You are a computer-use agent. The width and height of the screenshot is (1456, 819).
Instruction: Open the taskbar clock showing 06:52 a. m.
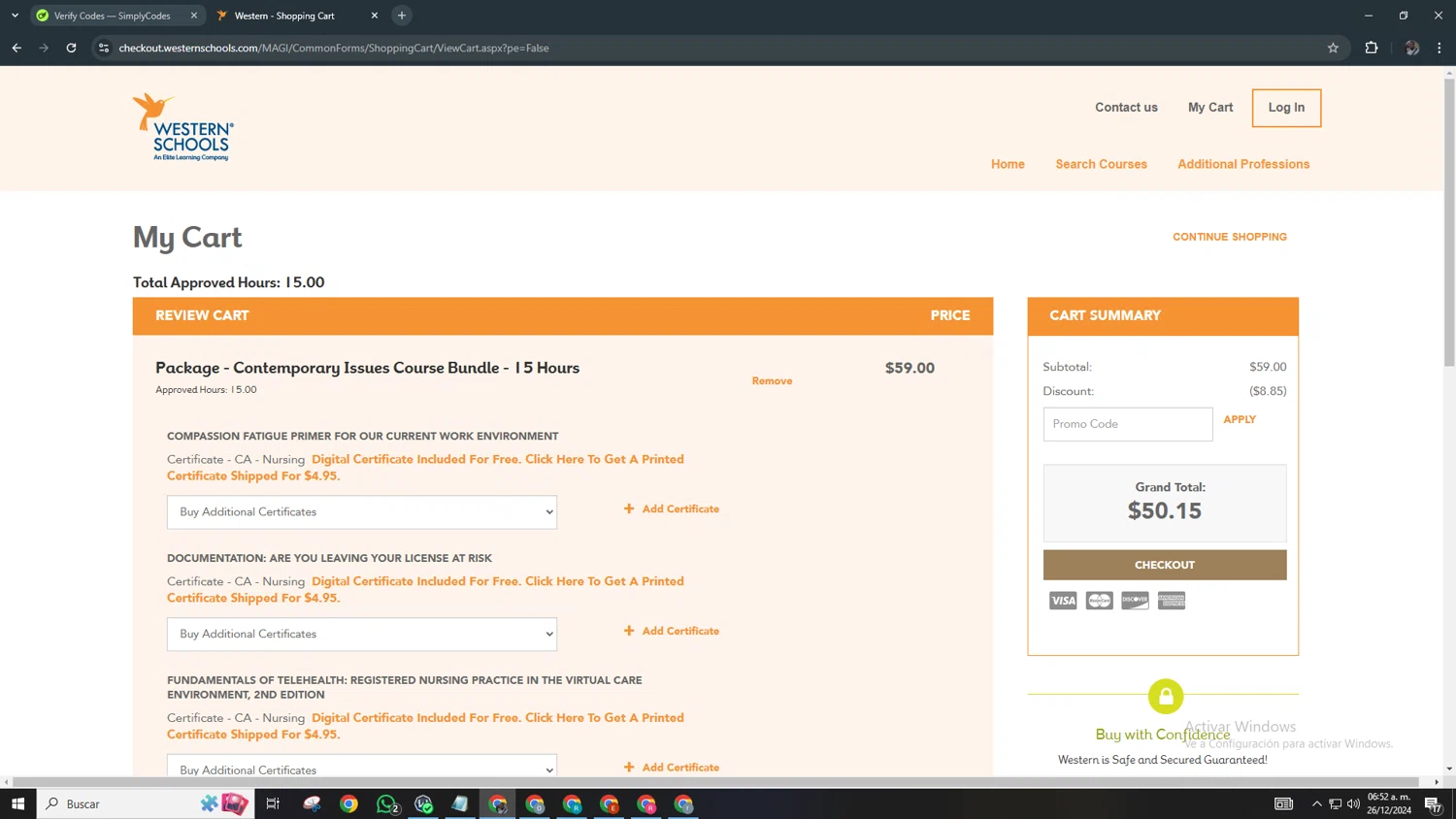(x=1389, y=803)
